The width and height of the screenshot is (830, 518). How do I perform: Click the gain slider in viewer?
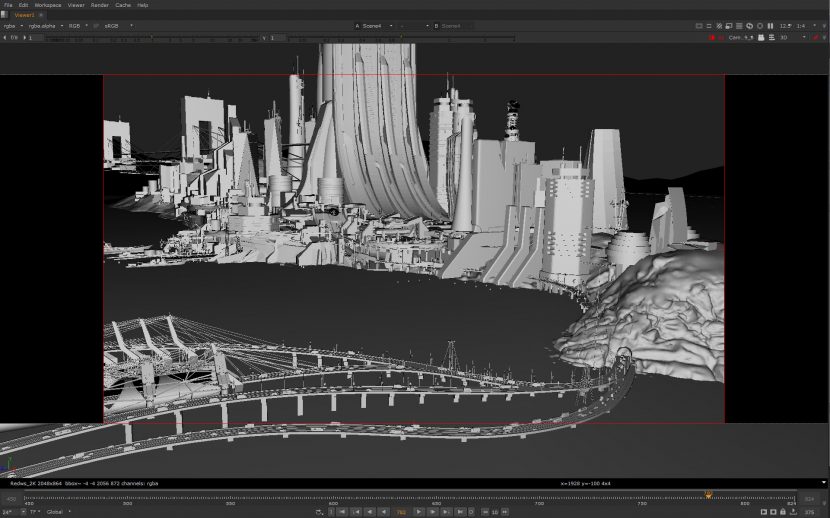click(x=150, y=37)
